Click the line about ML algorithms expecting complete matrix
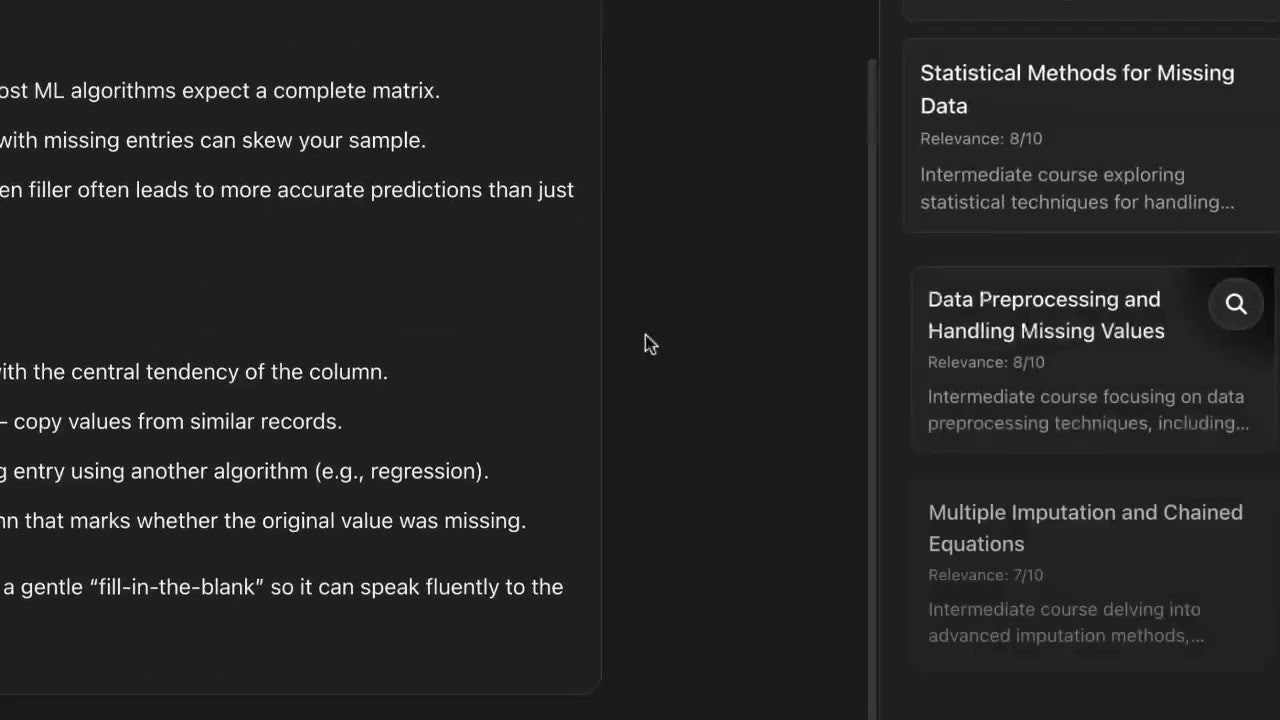The image size is (1280, 720). coord(220,91)
